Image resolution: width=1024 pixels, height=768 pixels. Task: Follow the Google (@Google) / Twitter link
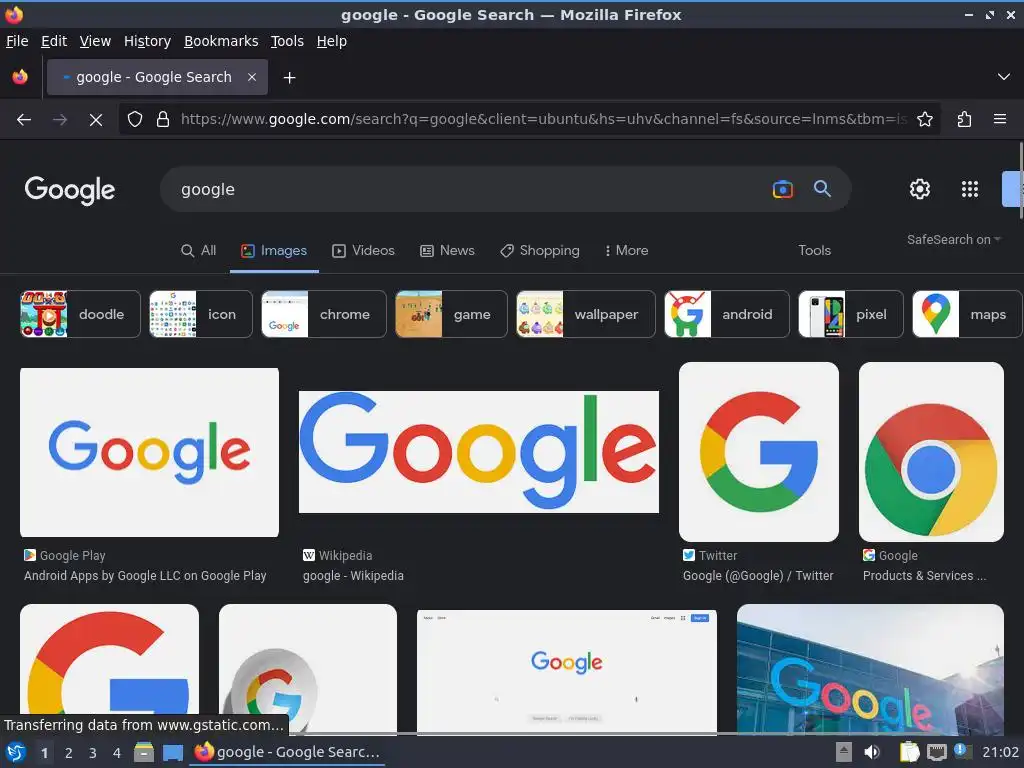(758, 576)
